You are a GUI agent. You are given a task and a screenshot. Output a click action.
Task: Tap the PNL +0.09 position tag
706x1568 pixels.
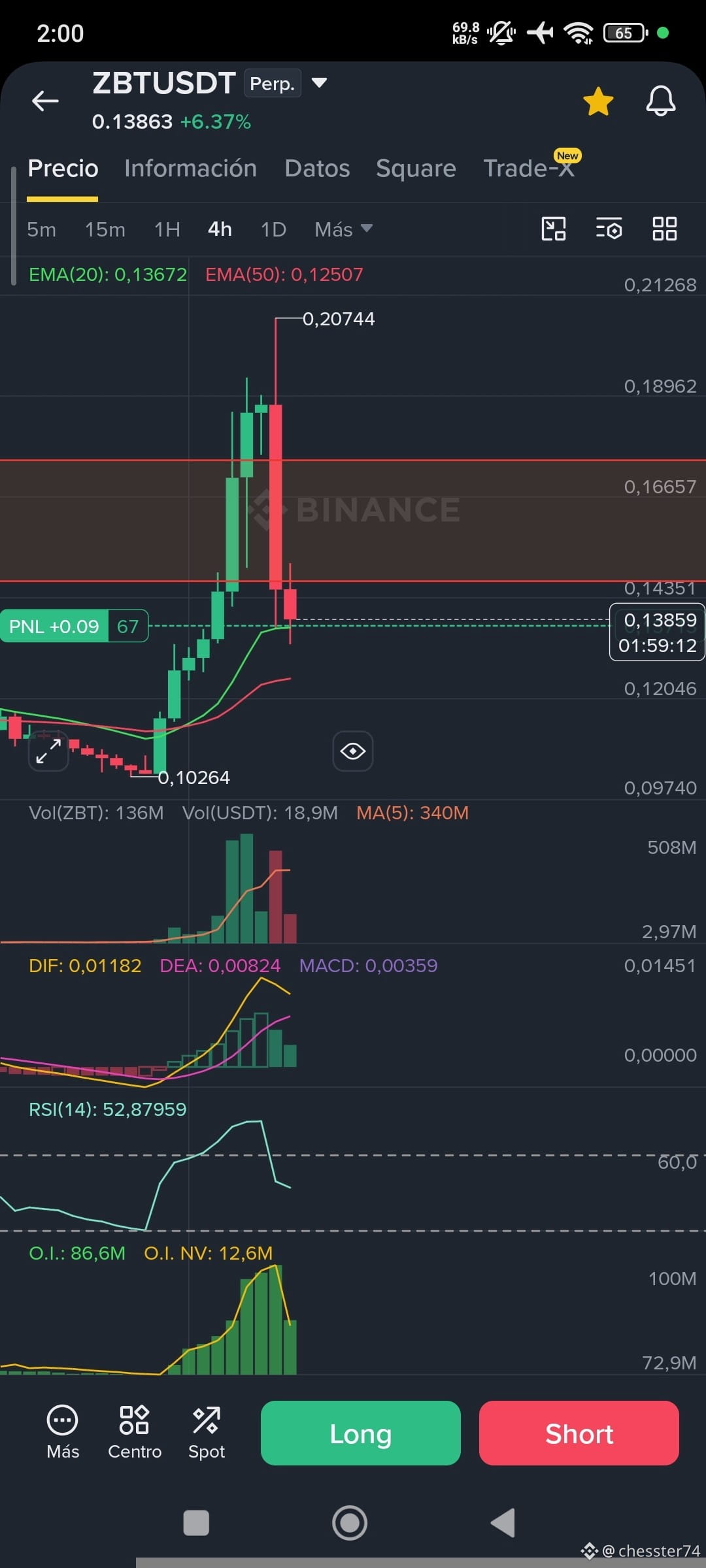tap(74, 626)
